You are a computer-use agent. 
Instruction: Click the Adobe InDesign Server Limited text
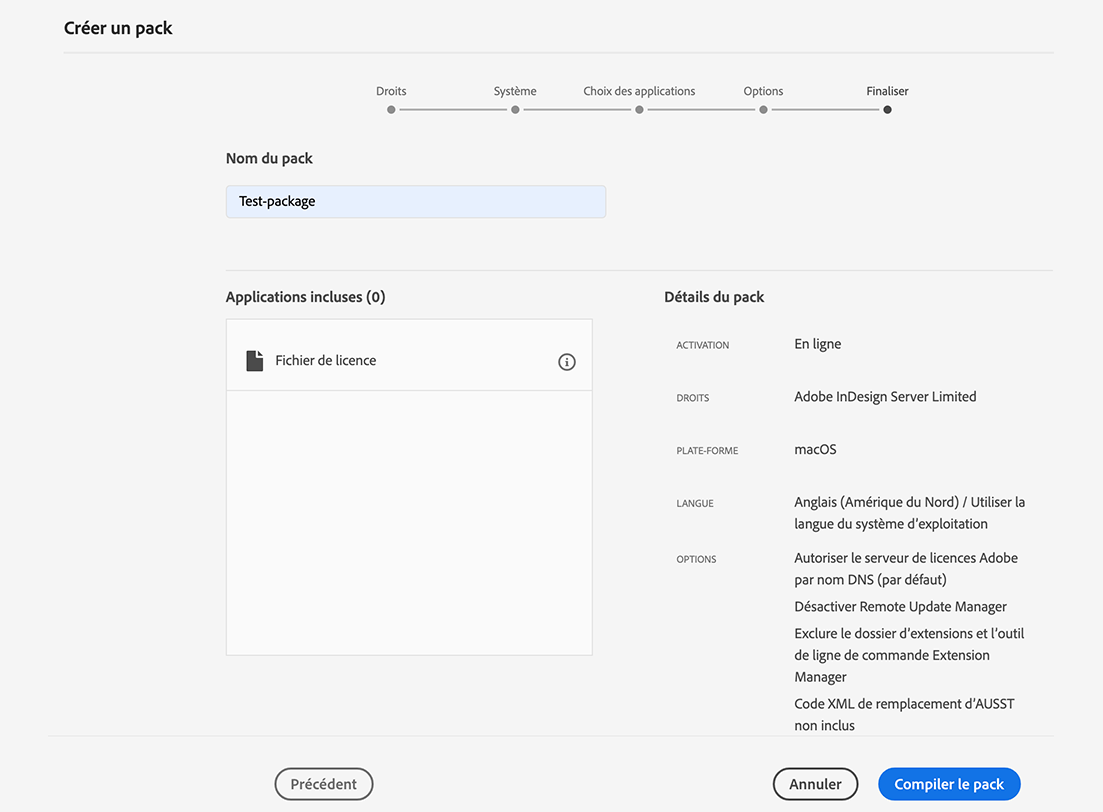pyautogui.click(x=885, y=397)
